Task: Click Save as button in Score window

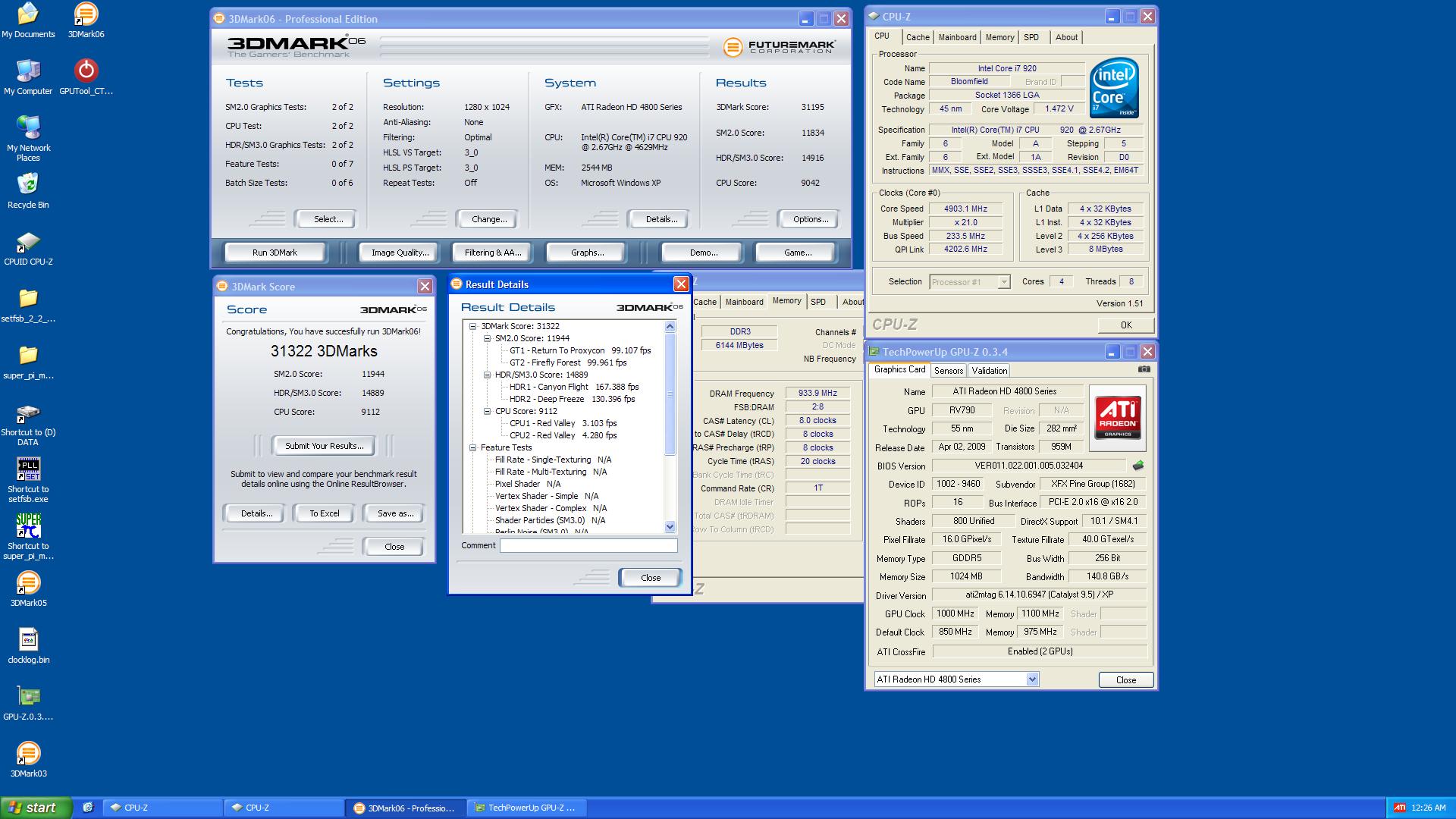Action: tap(395, 513)
